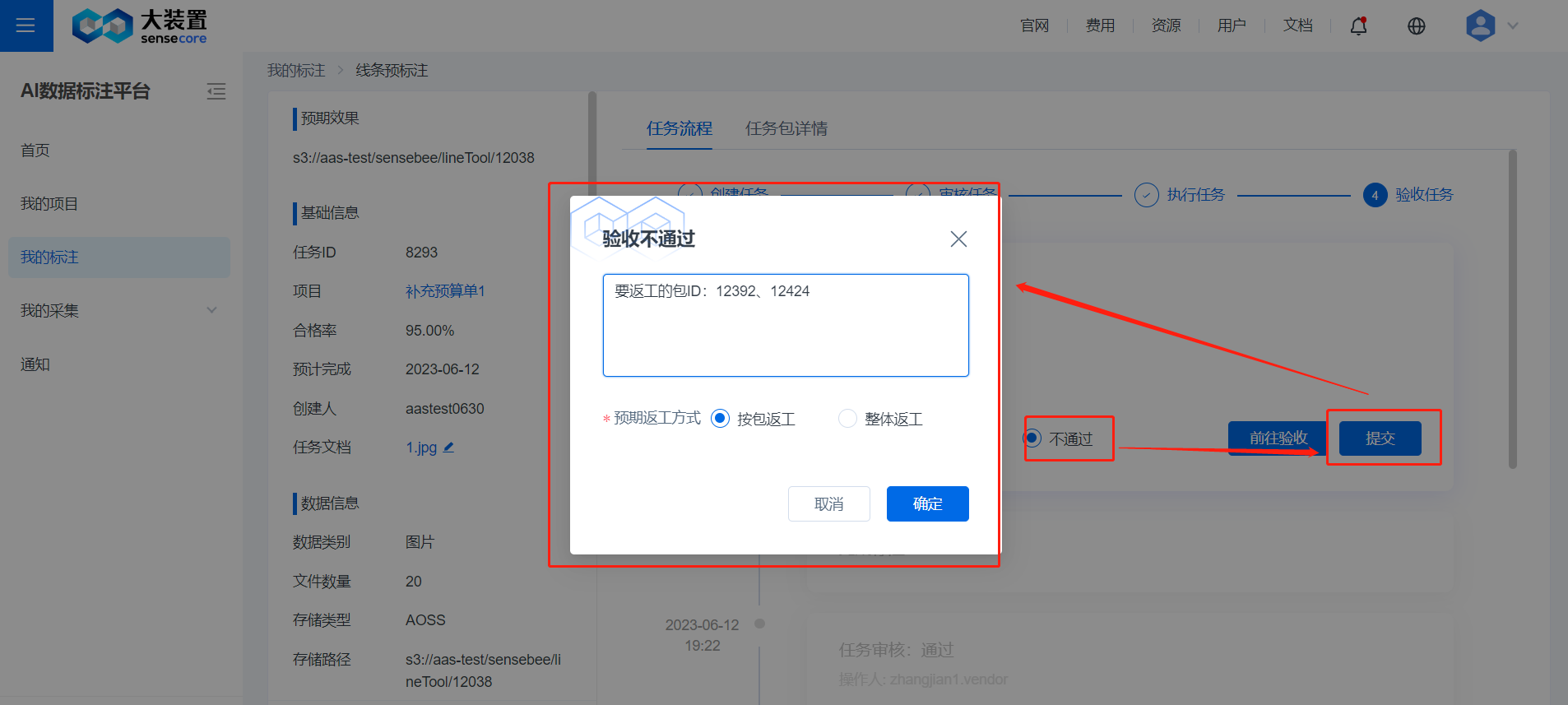Click the SenseCore 大装置 logo

(x=140, y=26)
